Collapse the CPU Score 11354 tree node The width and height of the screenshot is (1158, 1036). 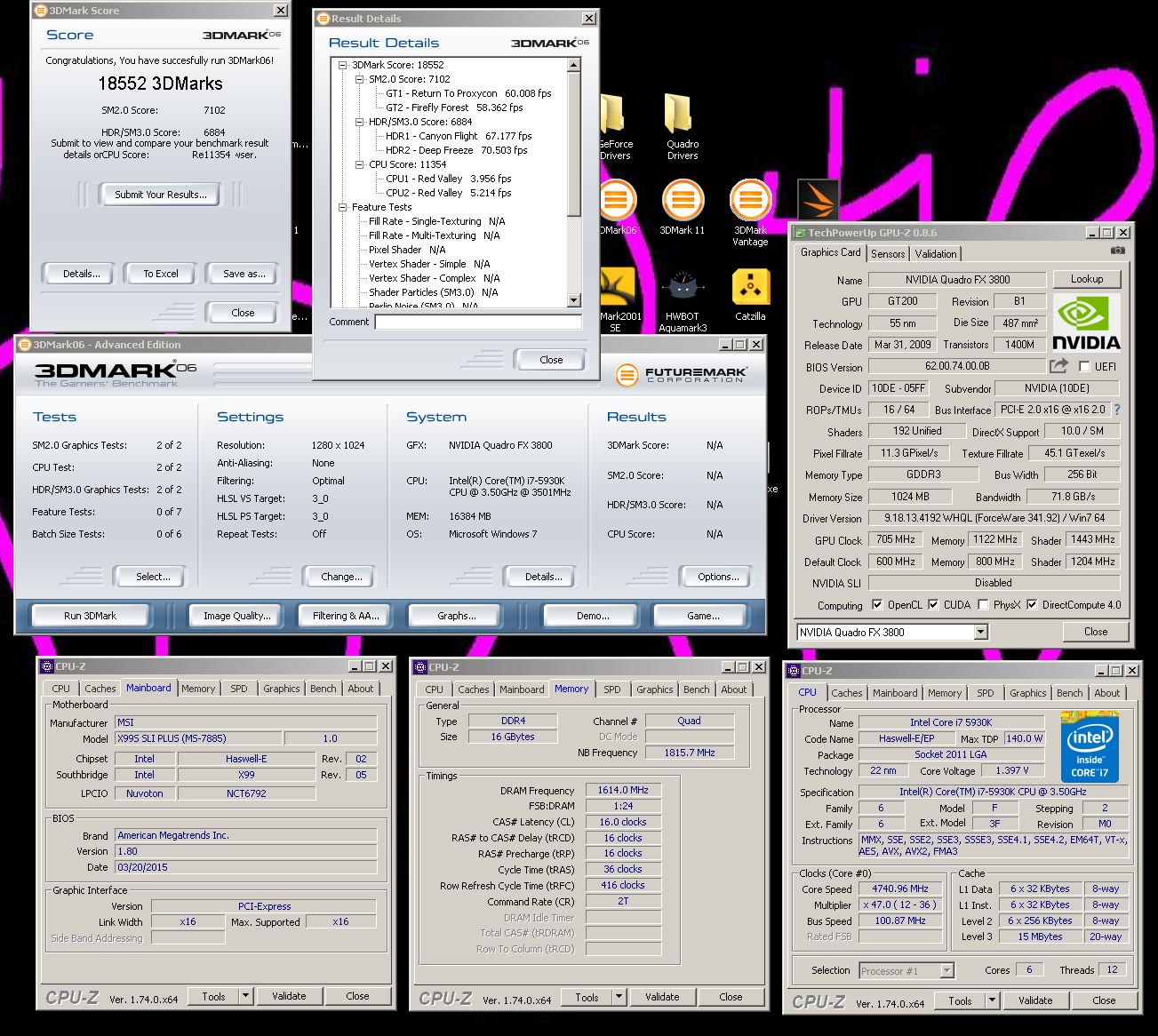pos(361,164)
